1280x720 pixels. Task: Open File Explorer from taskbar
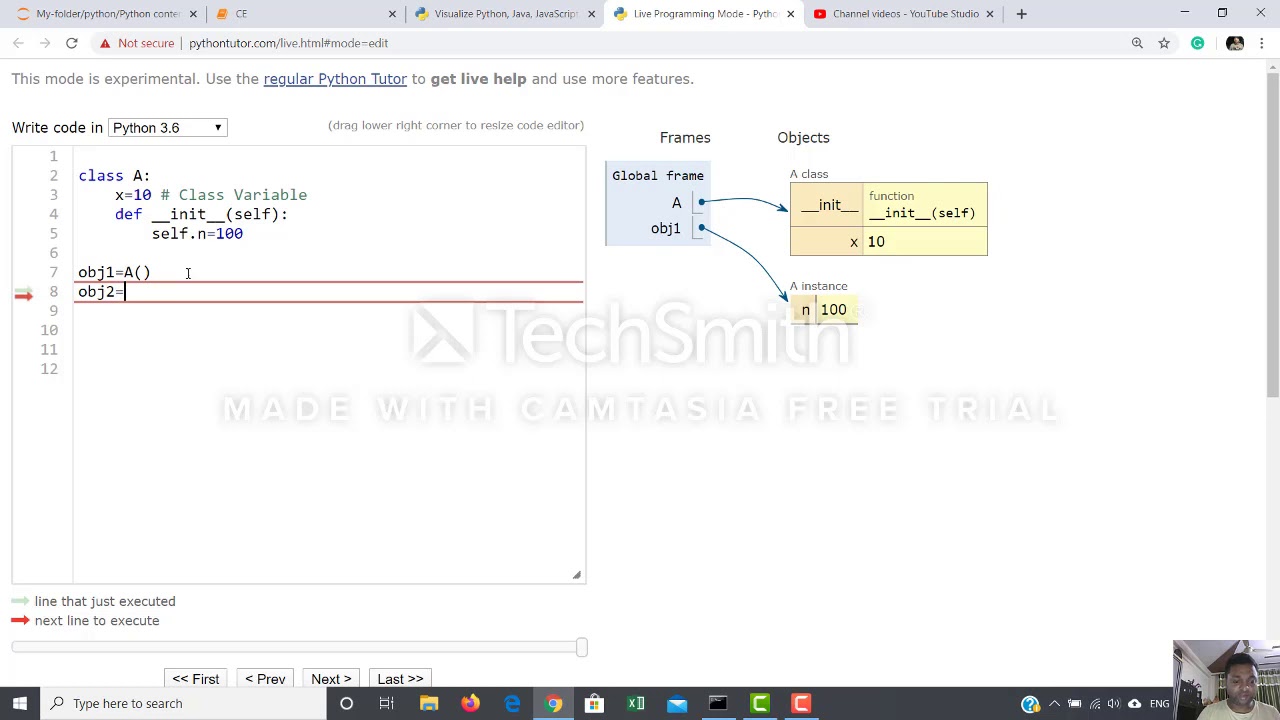point(429,703)
